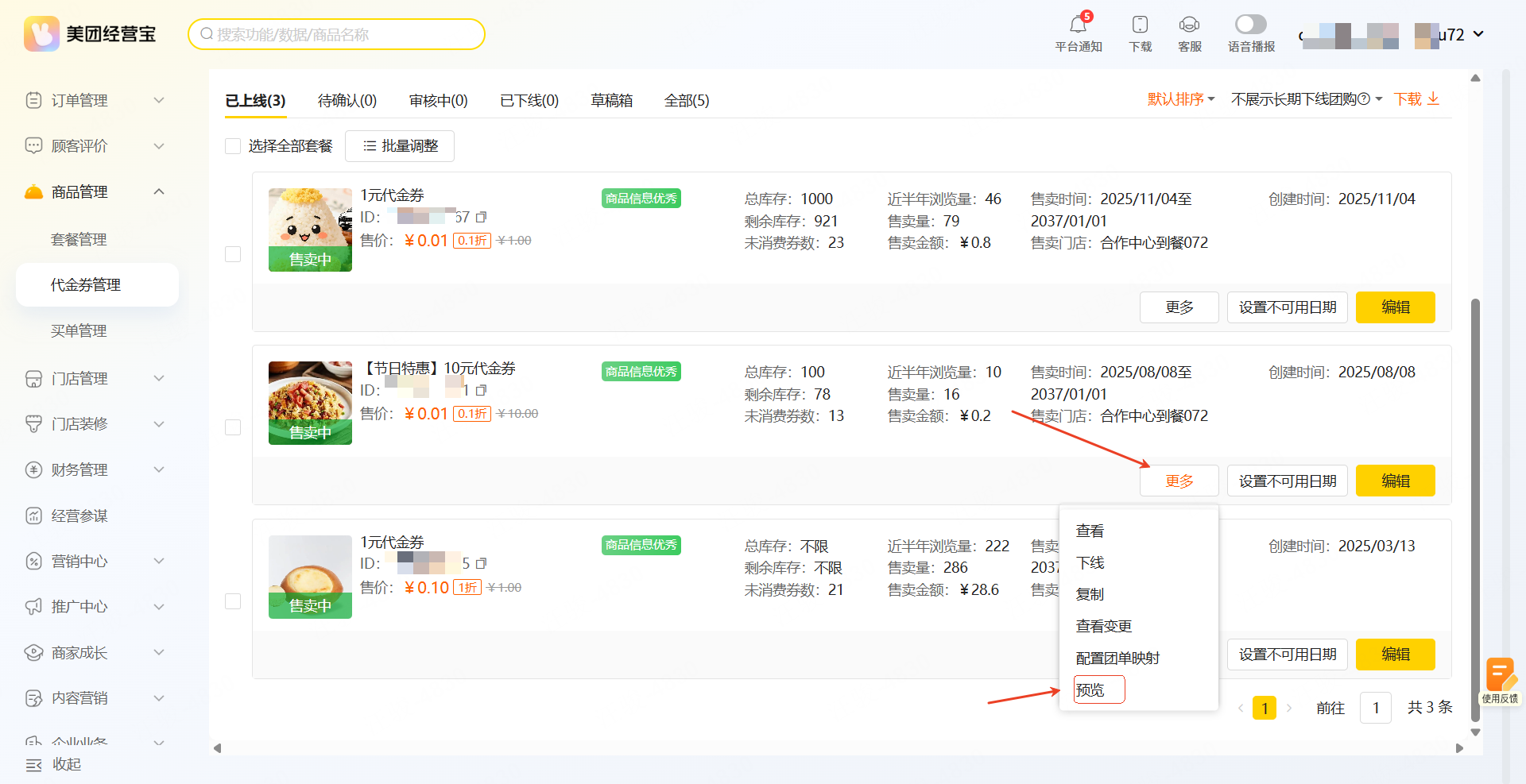This screenshot has height=784, width=1526.
Task: Collapse the 商品管理 menu chevron
Action: pyautogui.click(x=159, y=192)
